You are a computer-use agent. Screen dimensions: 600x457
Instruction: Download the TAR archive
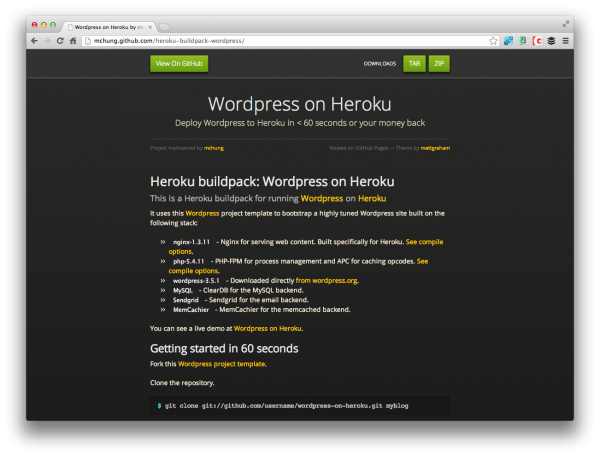(x=414, y=64)
